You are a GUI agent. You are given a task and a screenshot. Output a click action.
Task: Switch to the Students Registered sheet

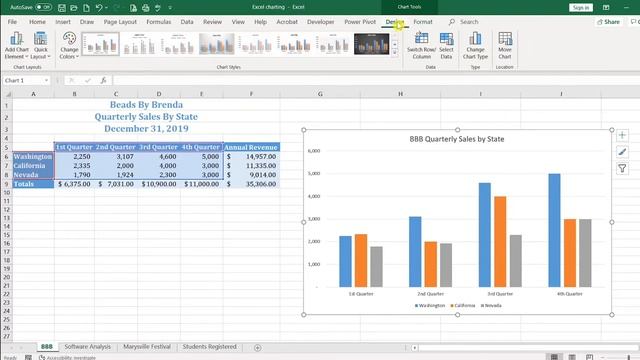tap(209, 347)
